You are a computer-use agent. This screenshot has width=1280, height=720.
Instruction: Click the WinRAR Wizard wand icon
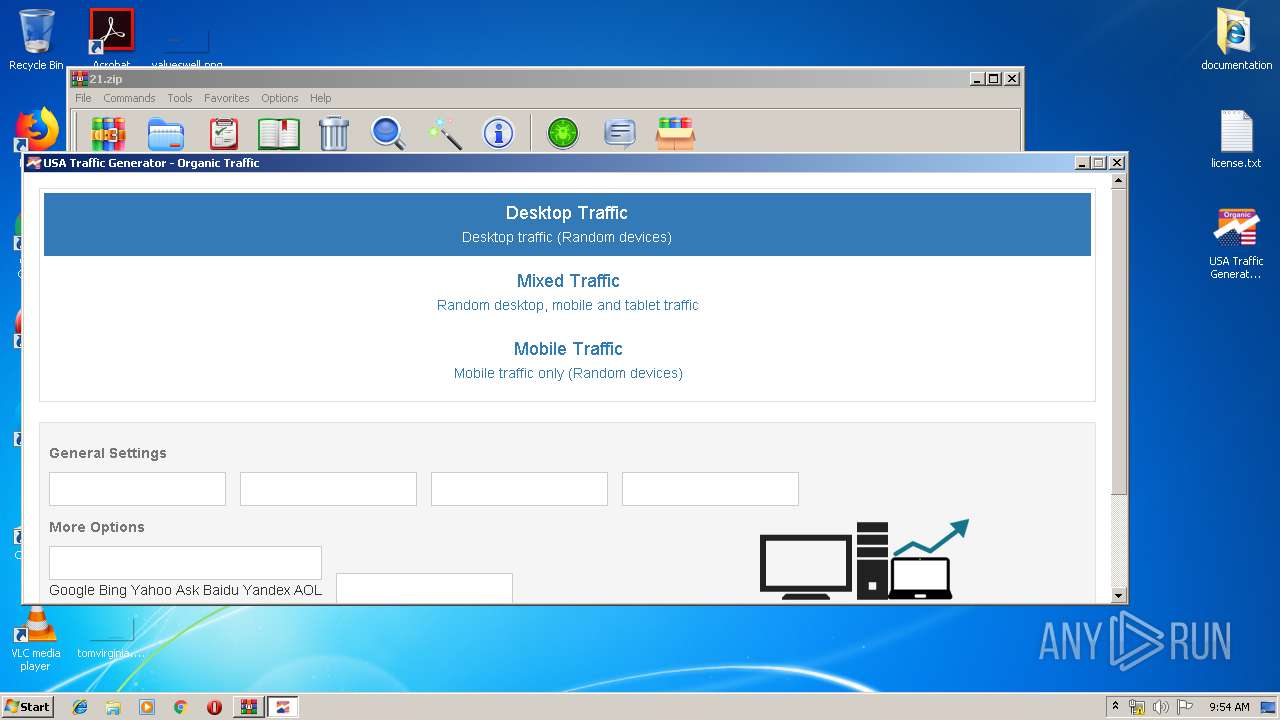(x=444, y=133)
